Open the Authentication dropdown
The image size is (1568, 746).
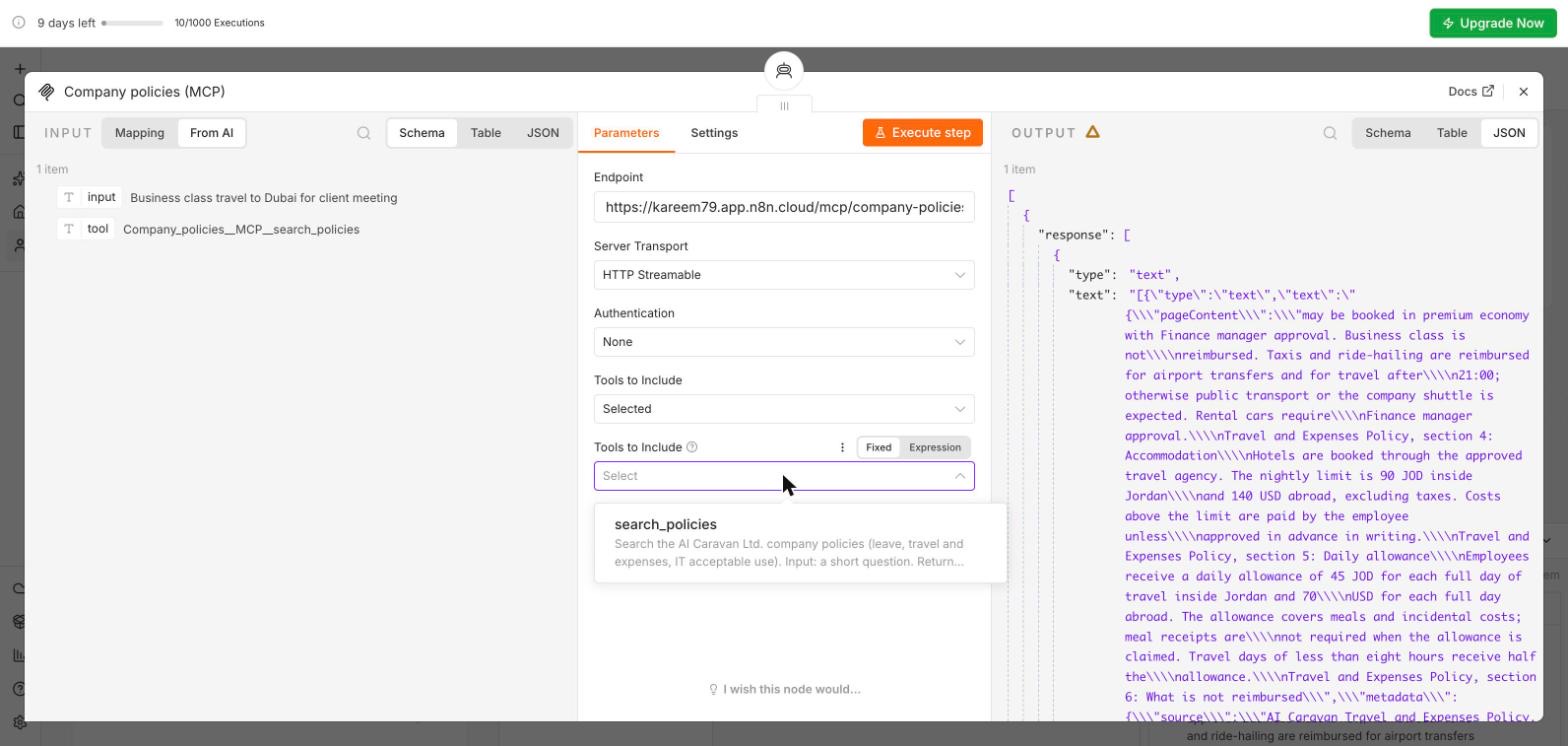tap(784, 342)
